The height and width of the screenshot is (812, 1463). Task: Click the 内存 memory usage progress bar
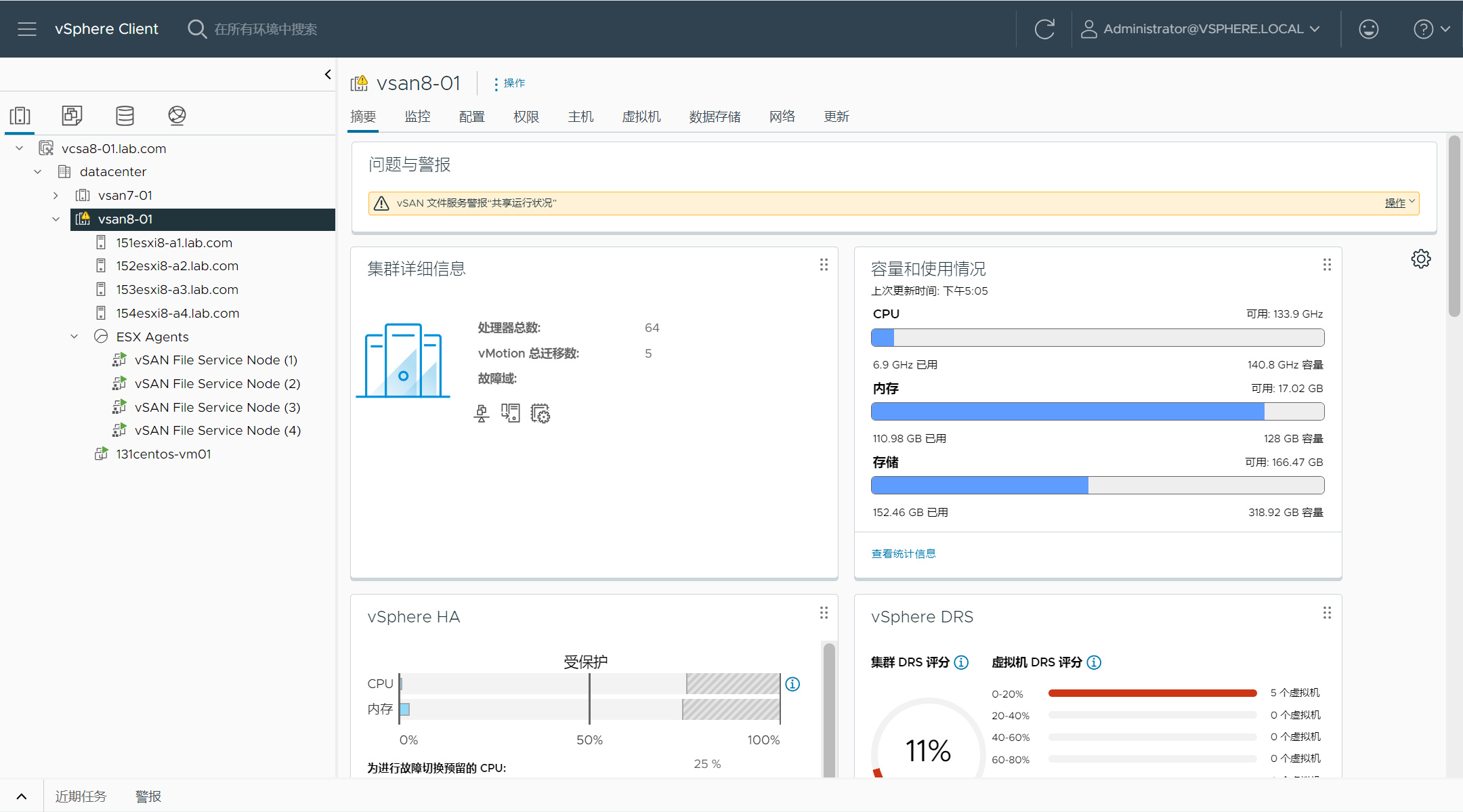point(1098,411)
